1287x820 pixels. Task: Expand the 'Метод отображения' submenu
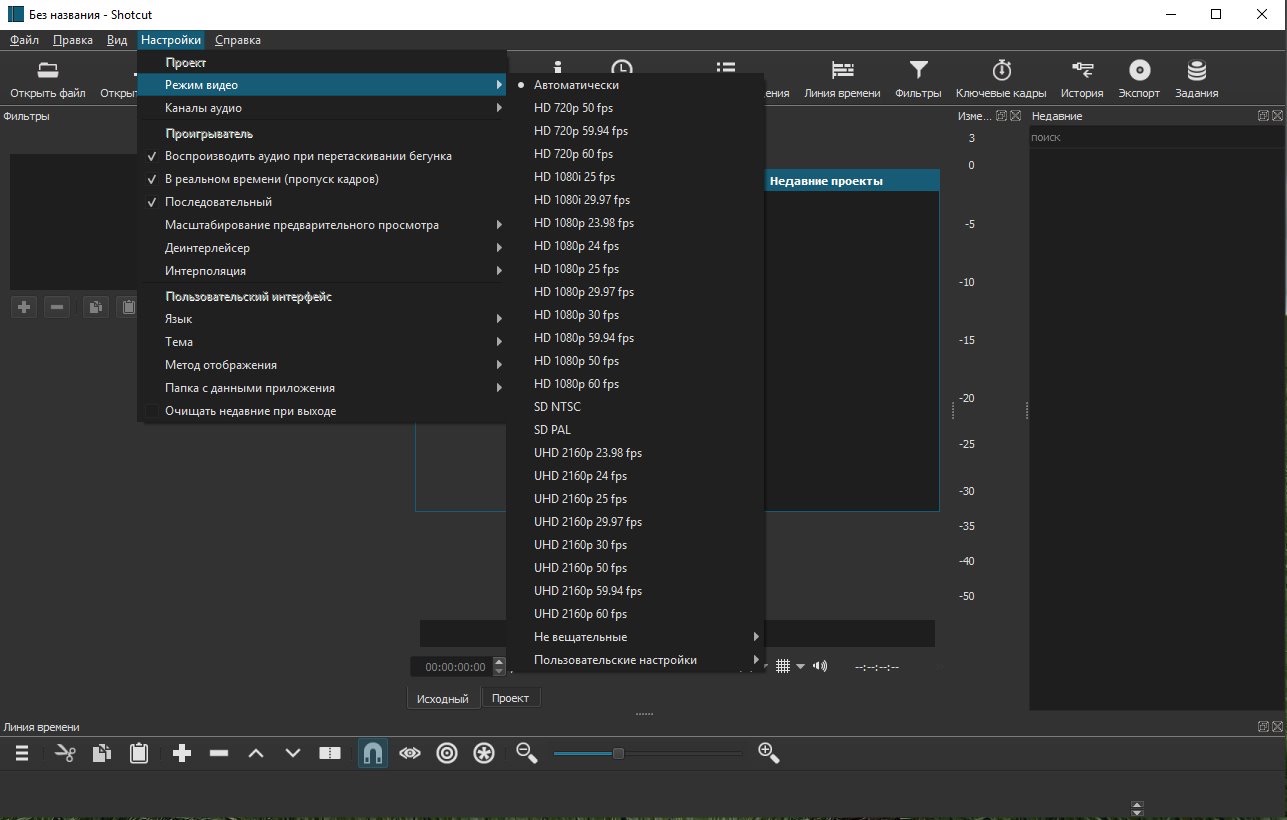322,365
